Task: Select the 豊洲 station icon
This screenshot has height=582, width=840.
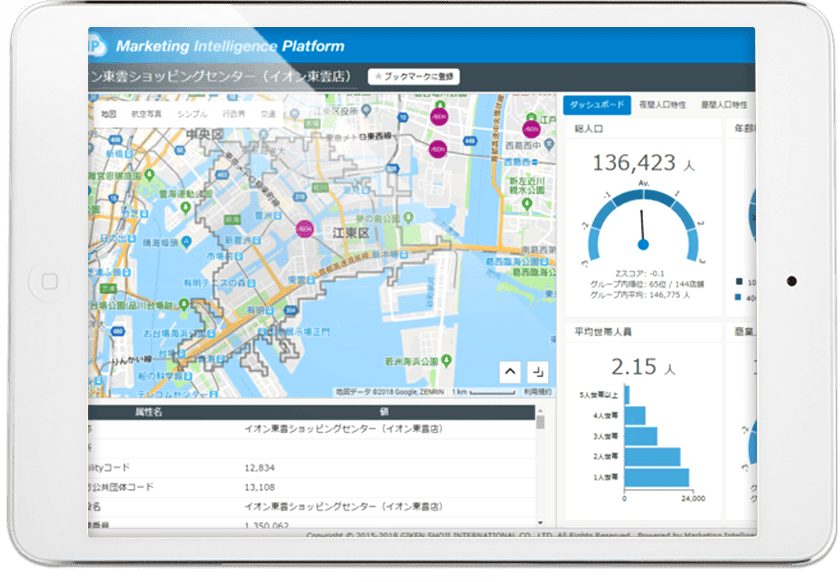Action: [277, 216]
